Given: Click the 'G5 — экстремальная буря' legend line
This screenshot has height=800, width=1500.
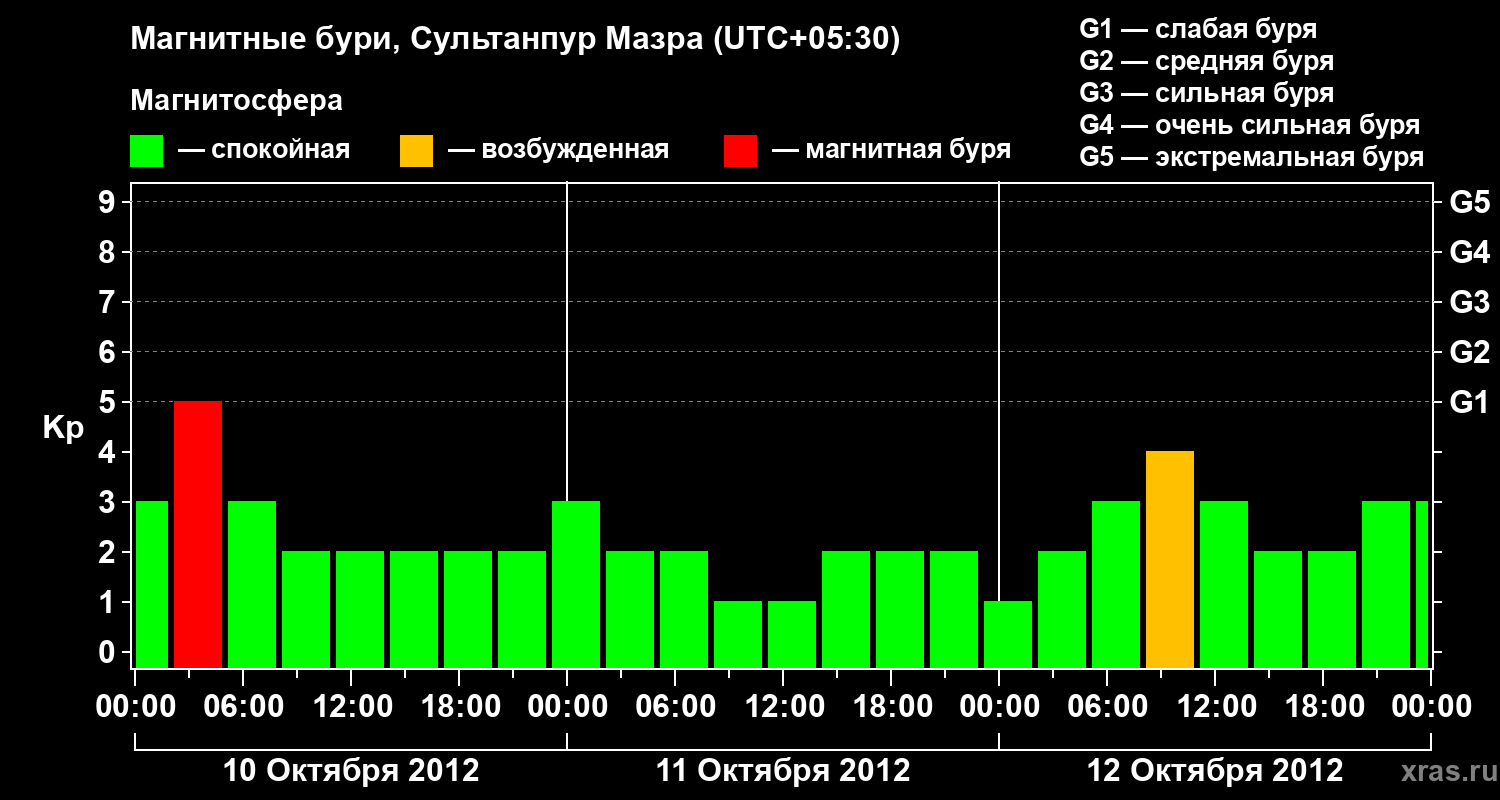Looking at the screenshot, I should pos(1251,157).
